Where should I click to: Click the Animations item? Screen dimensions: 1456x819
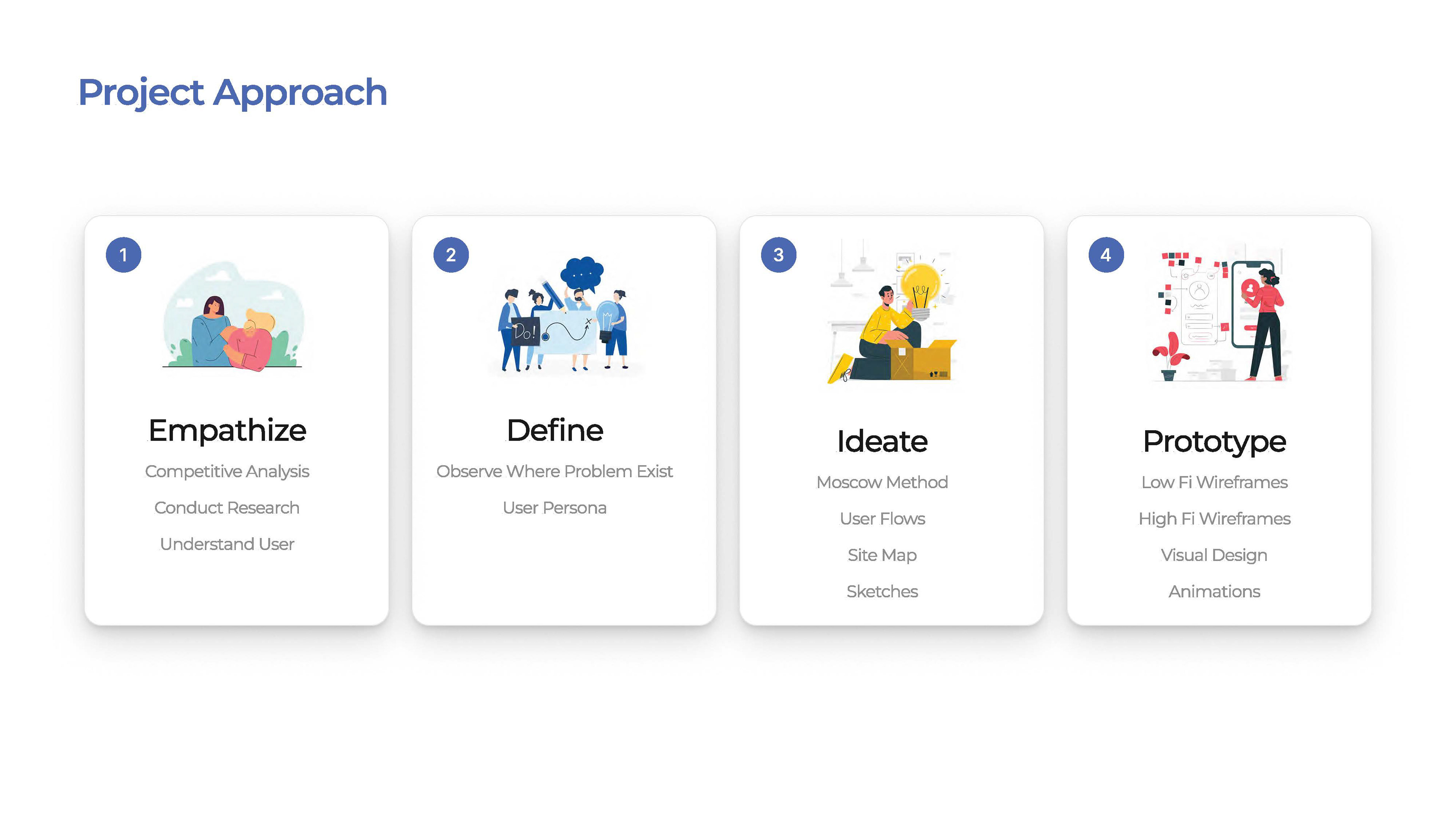tap(1214, 591)
